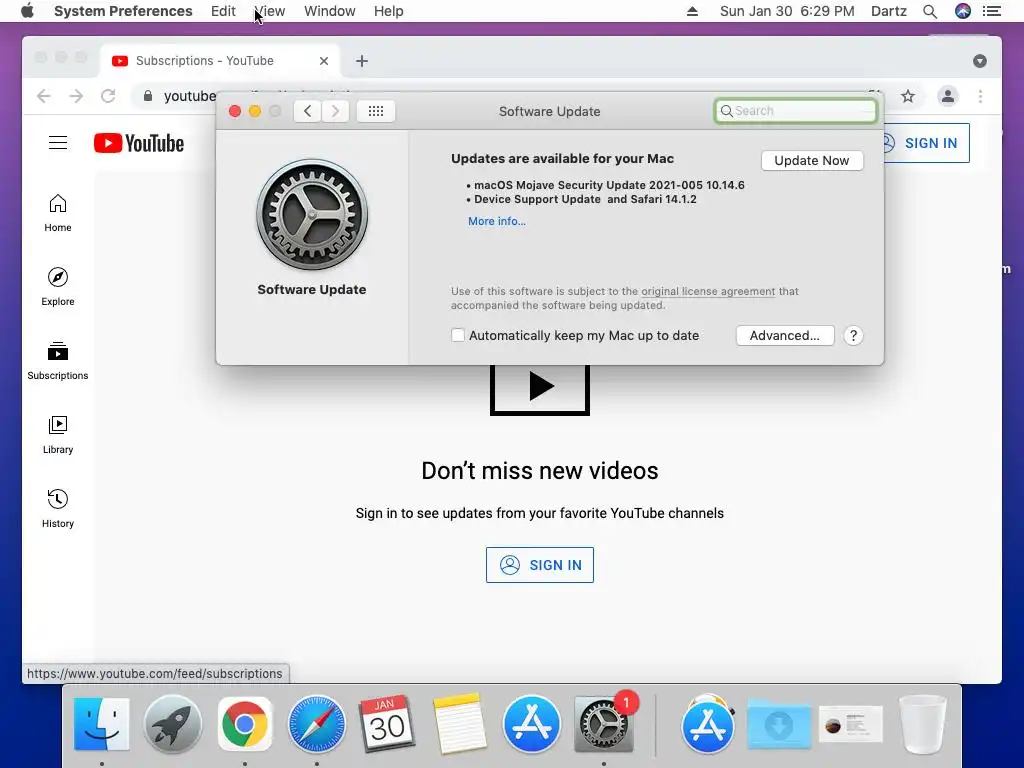The width and height of the screenshot is (1024, 768).
Task: Open Advanced... options
Action: (784, 336)
